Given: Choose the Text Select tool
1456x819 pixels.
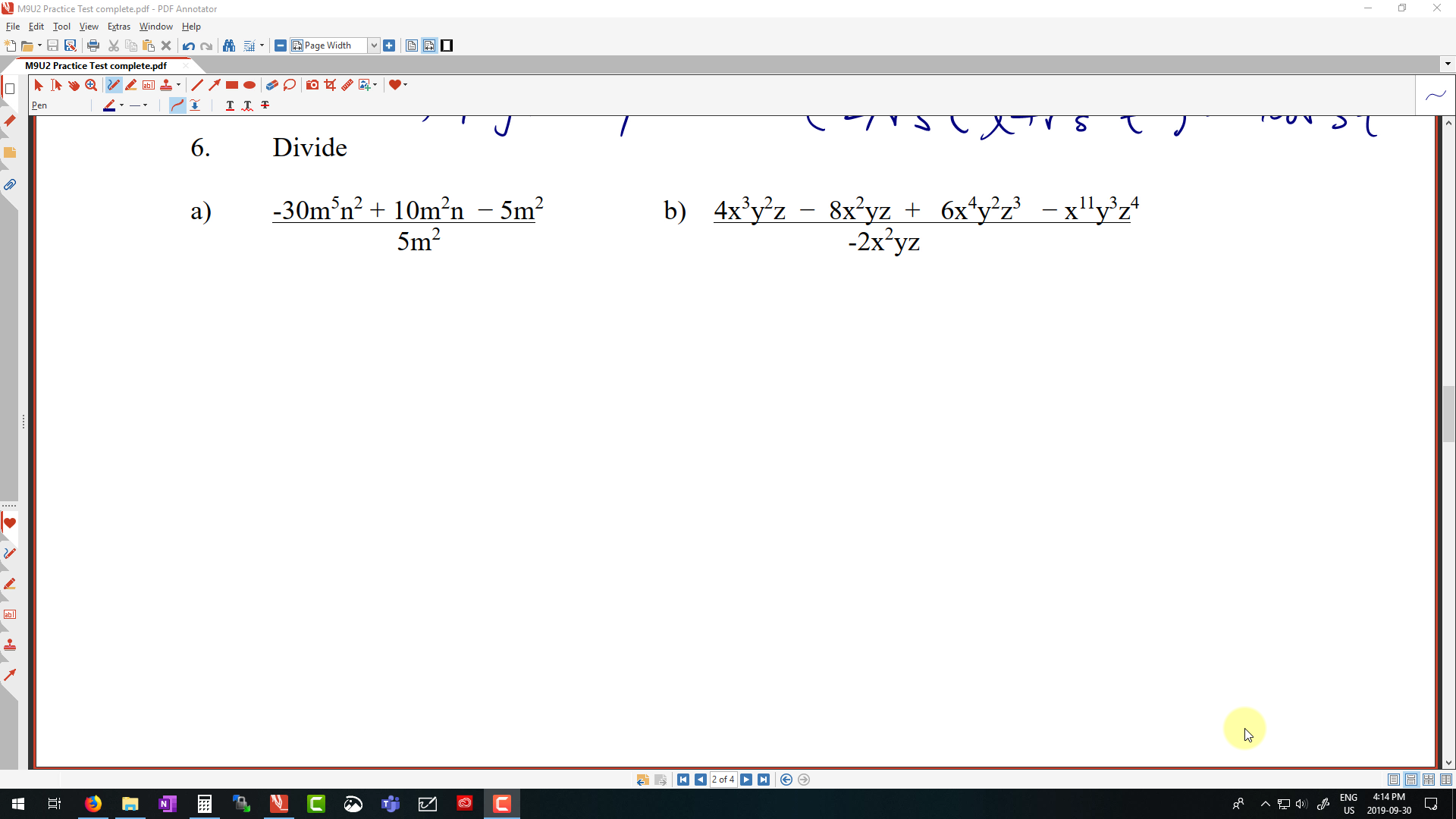Looking at the screenshot, I should 56,85.
